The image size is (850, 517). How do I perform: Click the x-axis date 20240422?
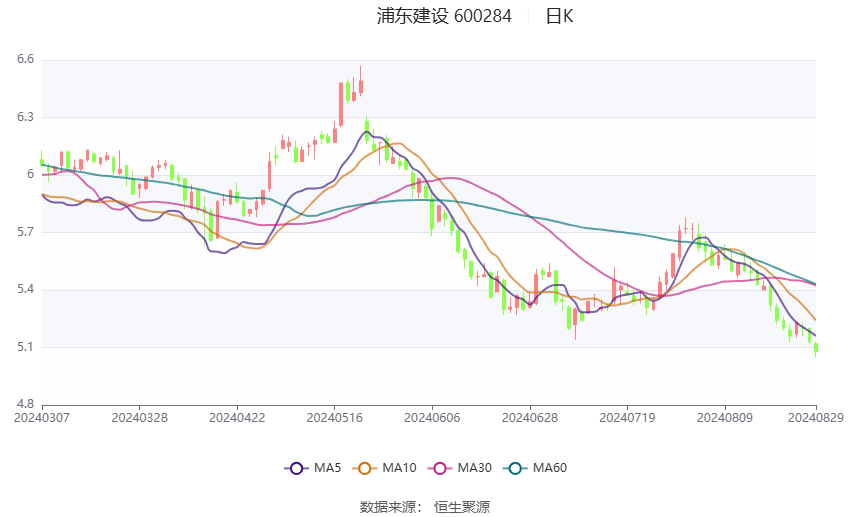237,418
